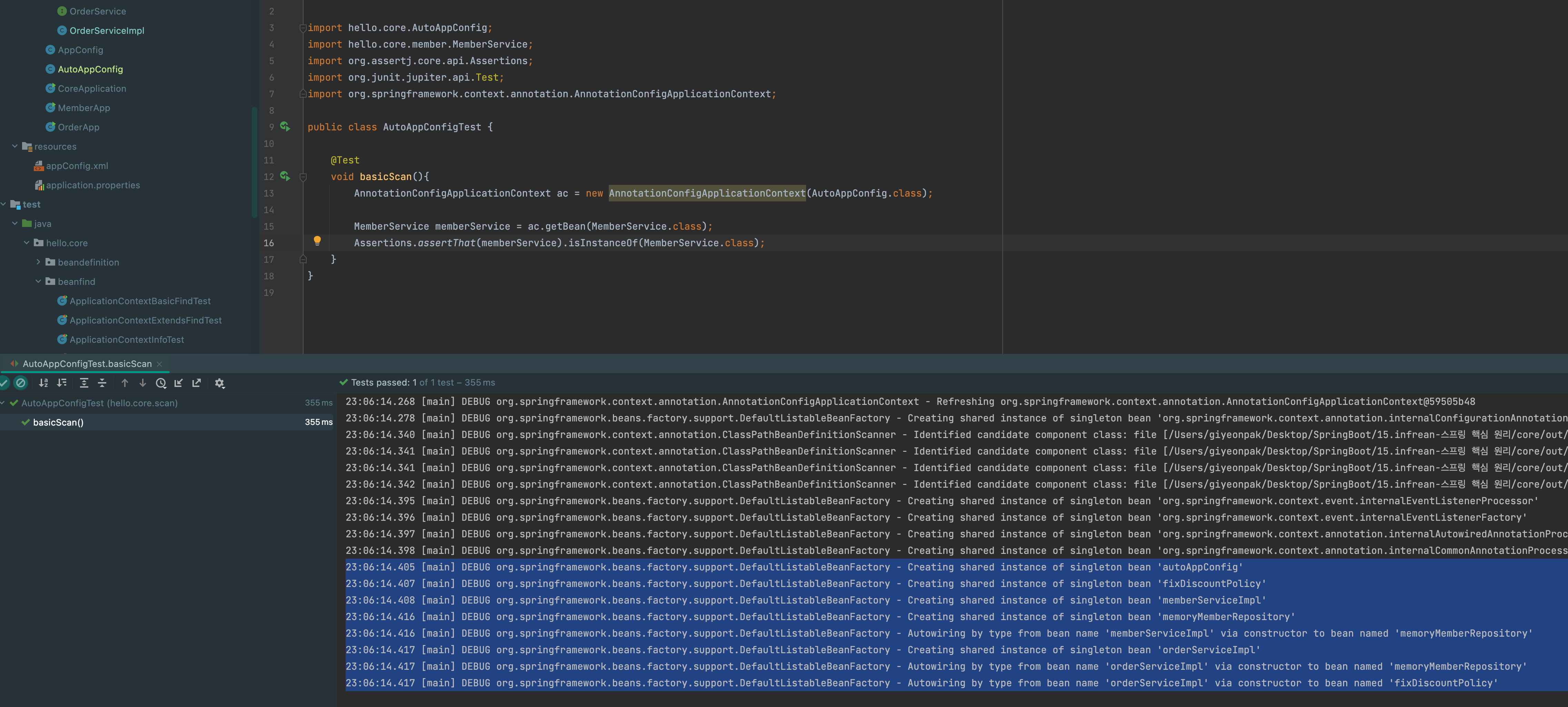Collapse the test folder chevron
The height and width of the screenshot is (707, 1568).
[x=4, y=205]
